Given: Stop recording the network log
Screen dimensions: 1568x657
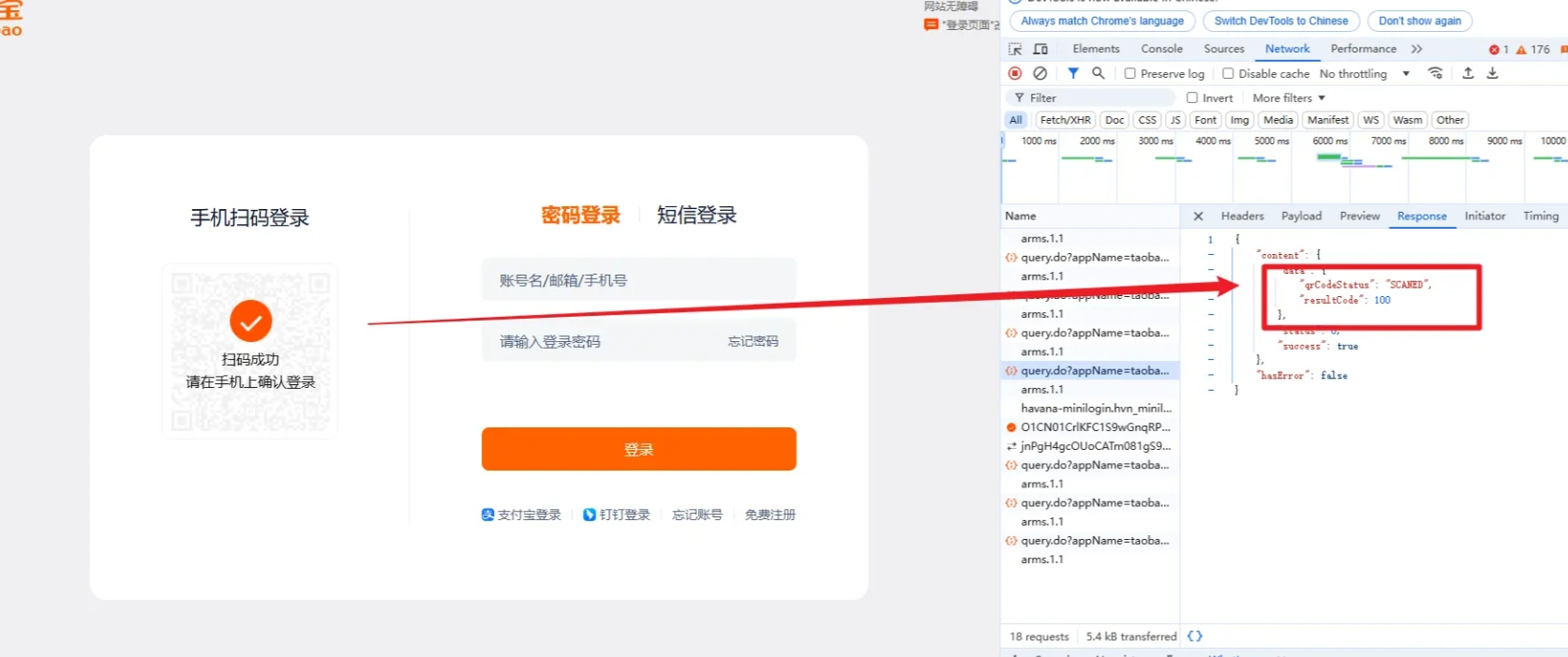Looking at the screenshot, I should [1015, 73].
